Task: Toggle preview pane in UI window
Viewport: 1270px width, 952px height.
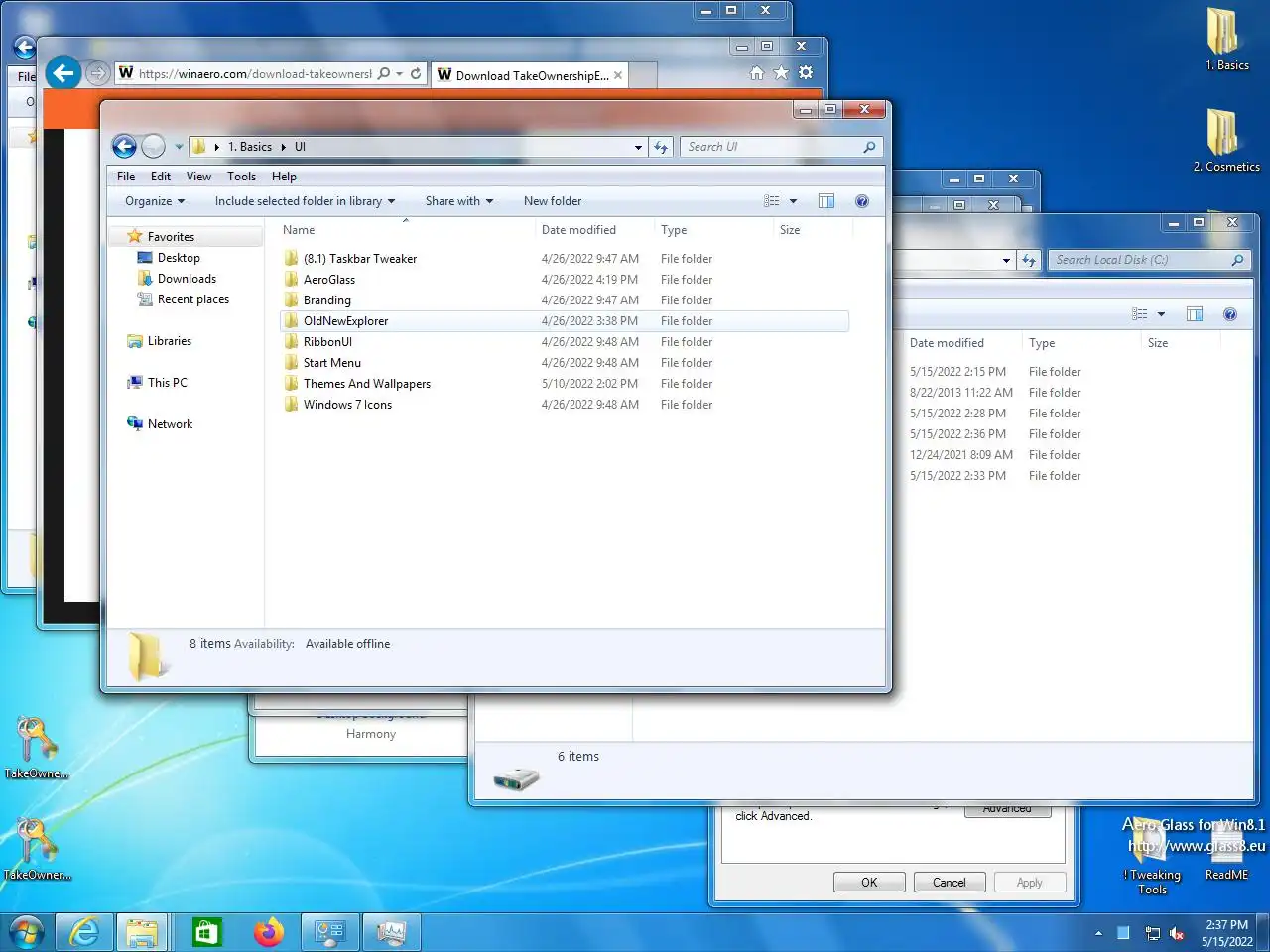Action: (825, 201)
